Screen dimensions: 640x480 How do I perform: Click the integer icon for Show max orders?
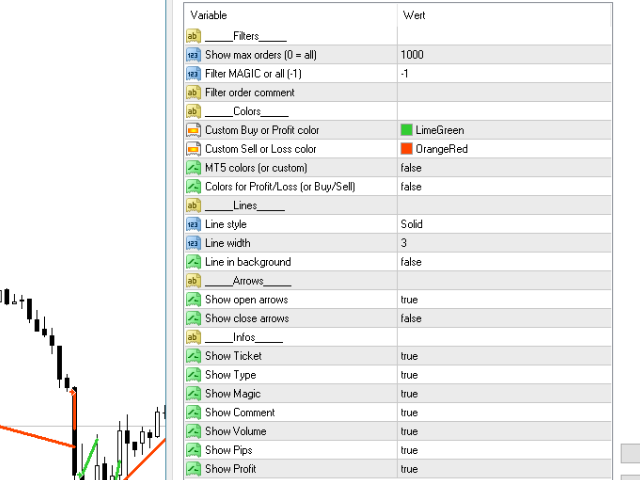193,55
